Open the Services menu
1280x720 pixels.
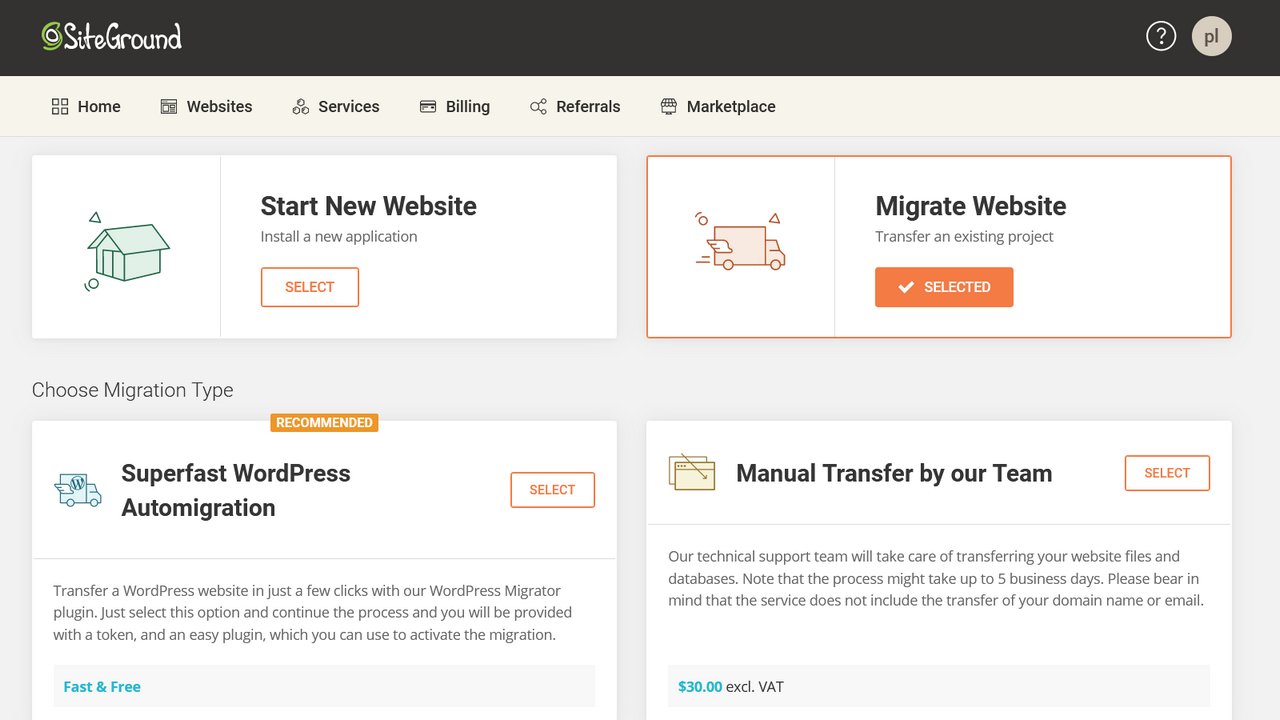(336, 106)
